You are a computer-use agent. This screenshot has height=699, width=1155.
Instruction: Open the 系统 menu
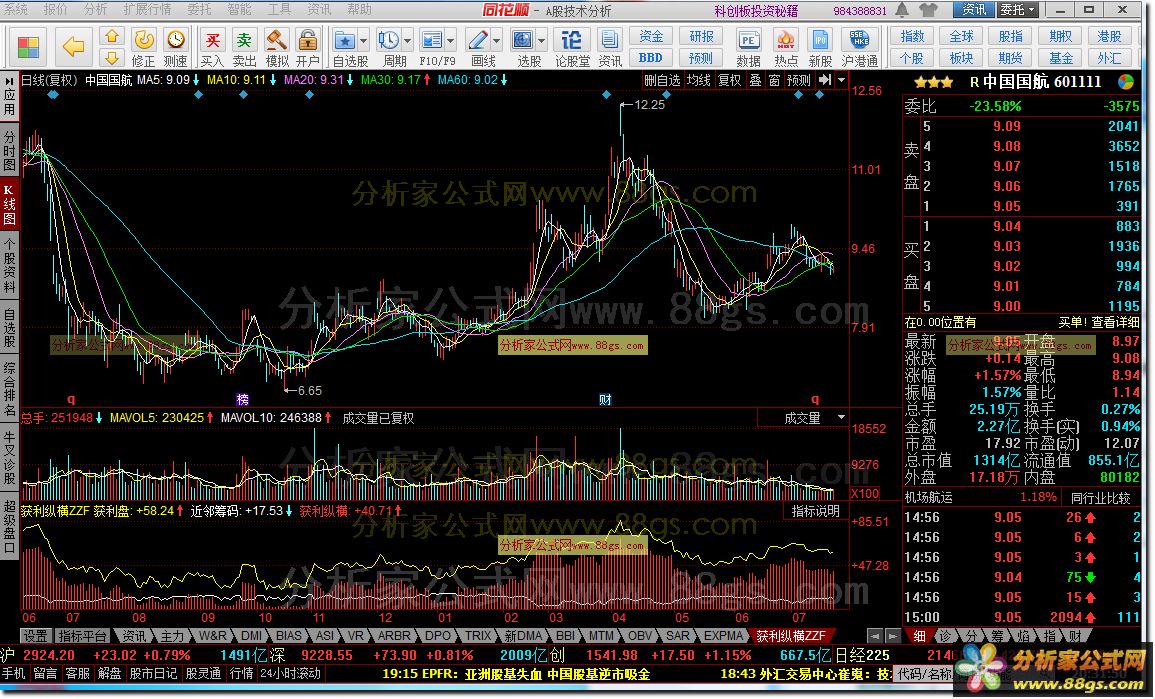15,9
